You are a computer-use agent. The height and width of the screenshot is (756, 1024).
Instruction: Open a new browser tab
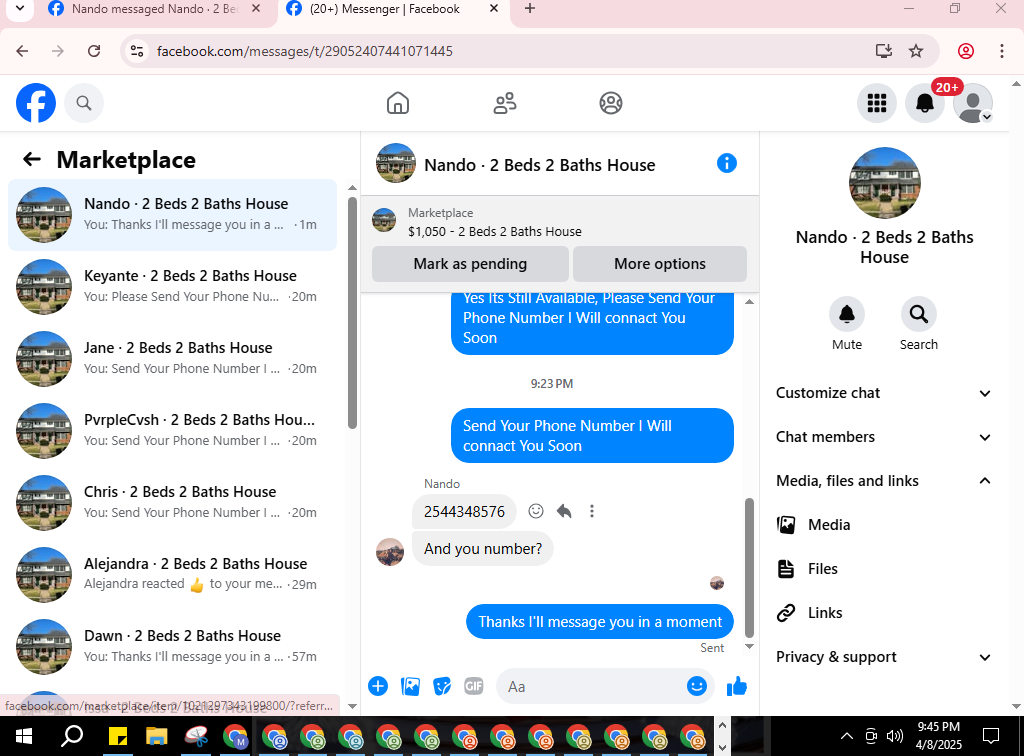tap(530, 9)
